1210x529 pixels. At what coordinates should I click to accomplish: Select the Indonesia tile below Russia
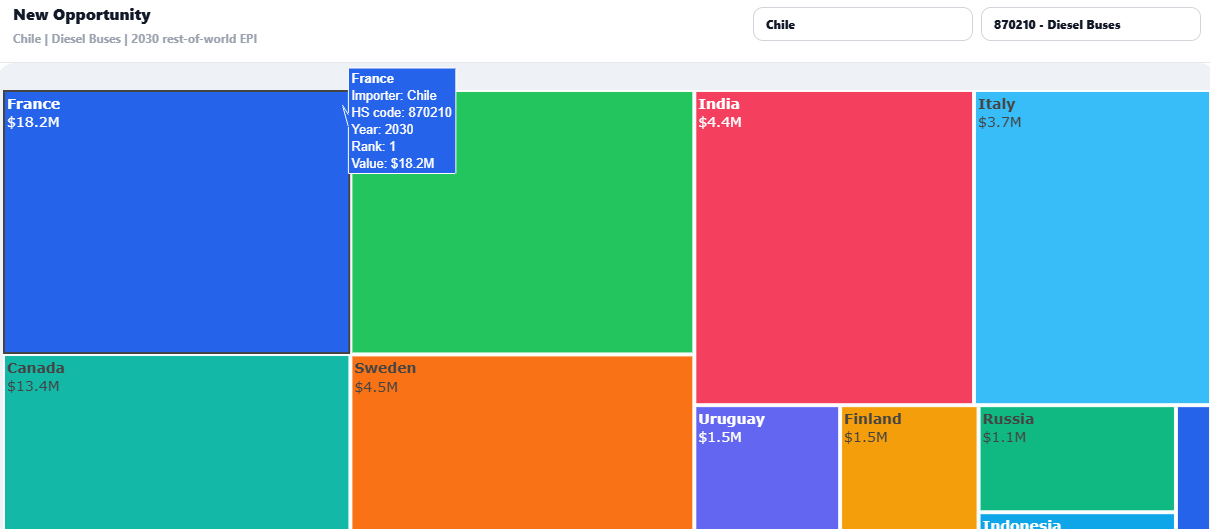[x=1077, y=522]
